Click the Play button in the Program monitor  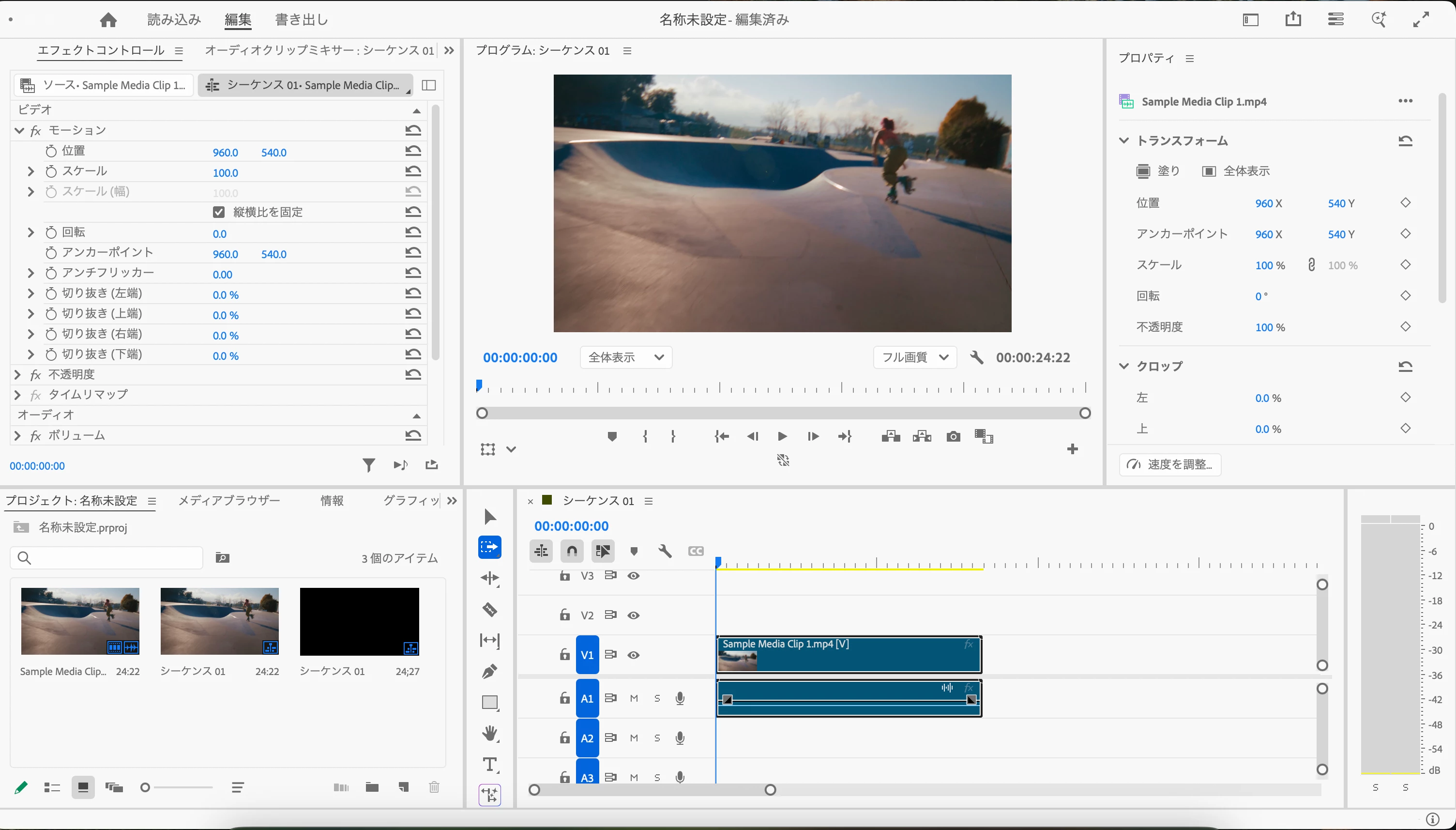click(782, 437)
